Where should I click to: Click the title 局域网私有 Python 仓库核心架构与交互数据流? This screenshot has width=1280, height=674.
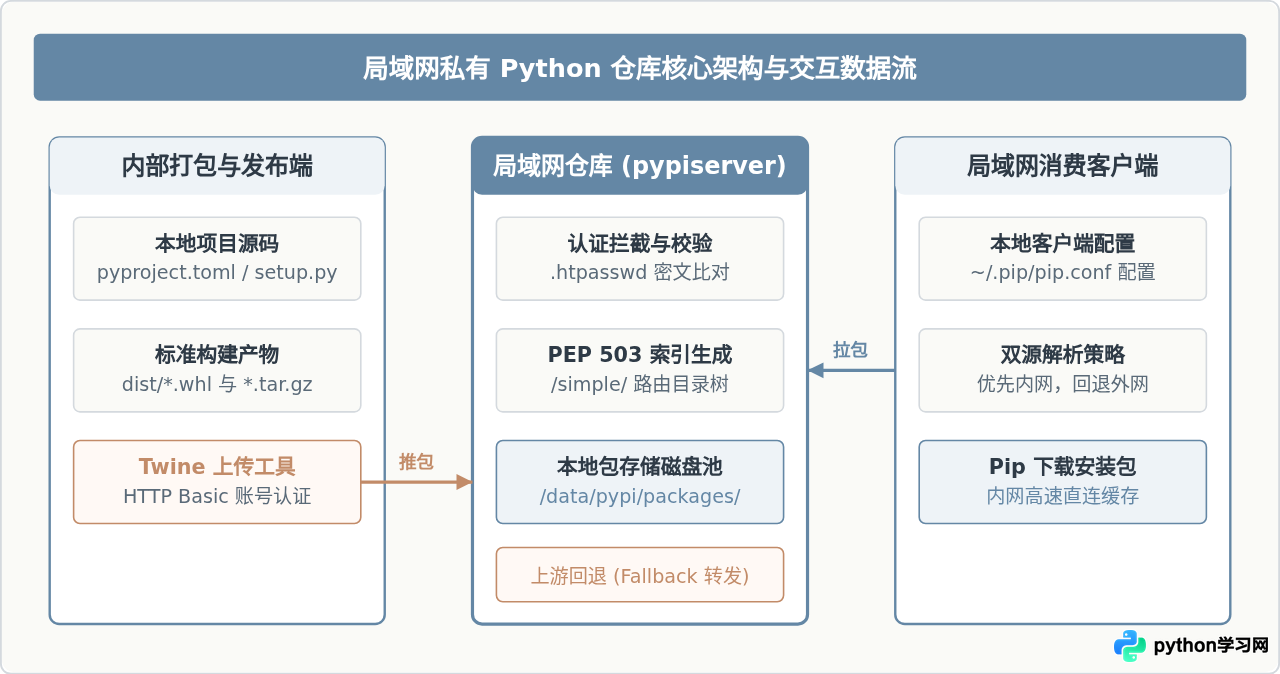coord(640,68)
